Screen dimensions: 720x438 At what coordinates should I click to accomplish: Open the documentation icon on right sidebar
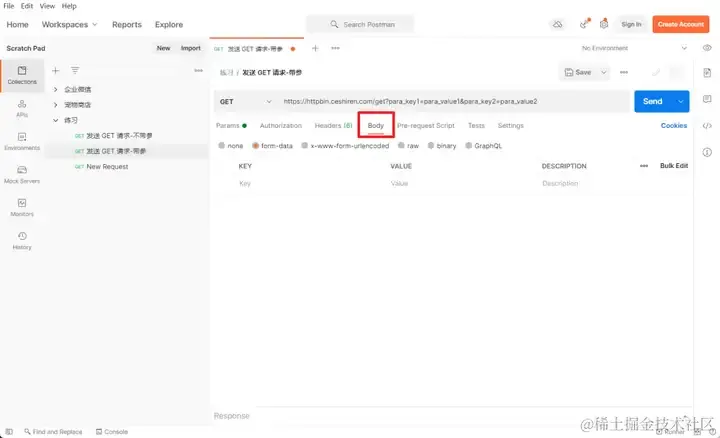tap(707, 73)
